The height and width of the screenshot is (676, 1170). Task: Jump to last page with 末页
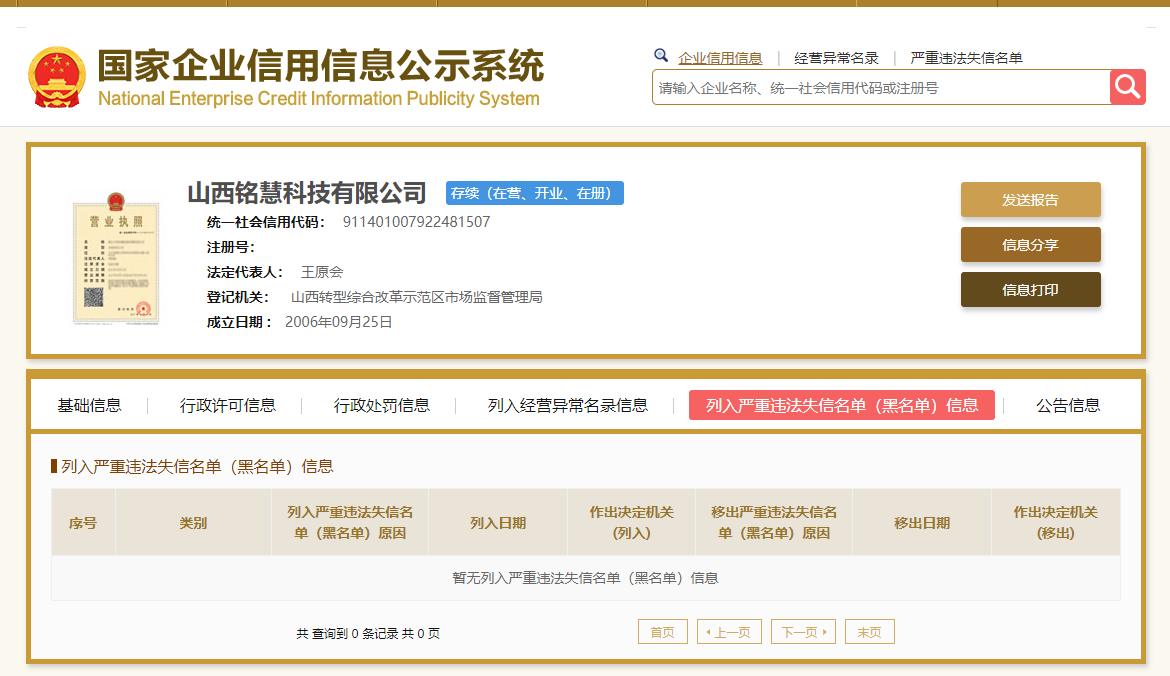click(869, 632)
